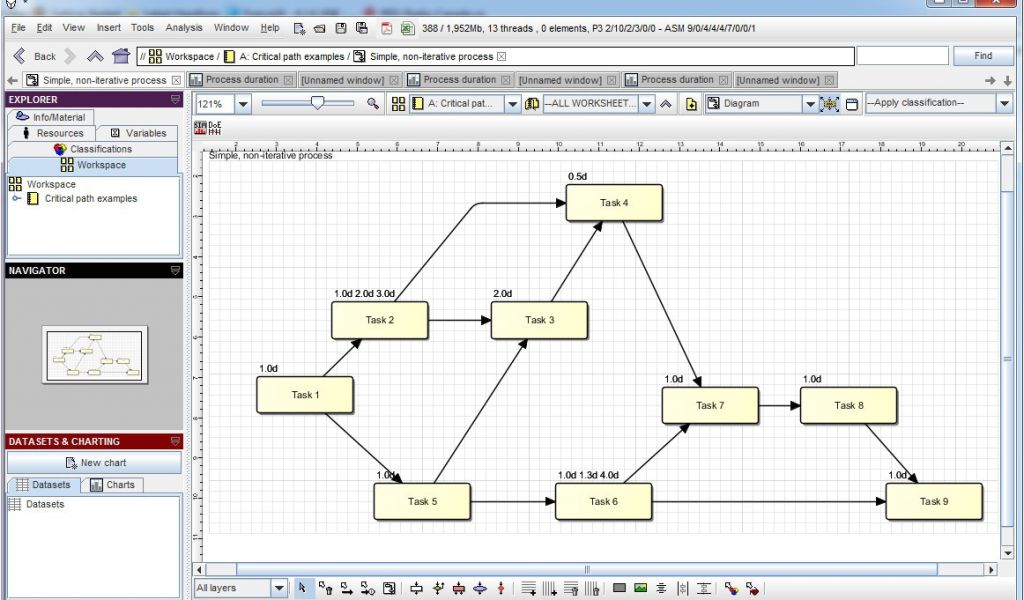Collapse the Navigator panel using its header icon
1024x600 pixels.
[x=175, y=271]
